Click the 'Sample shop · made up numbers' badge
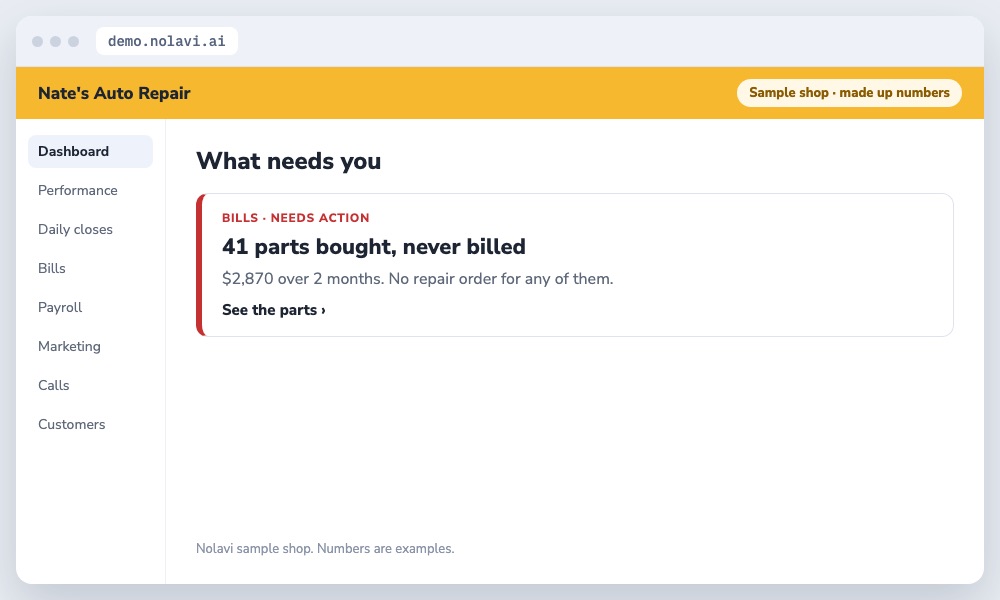 tap(849, 92)
